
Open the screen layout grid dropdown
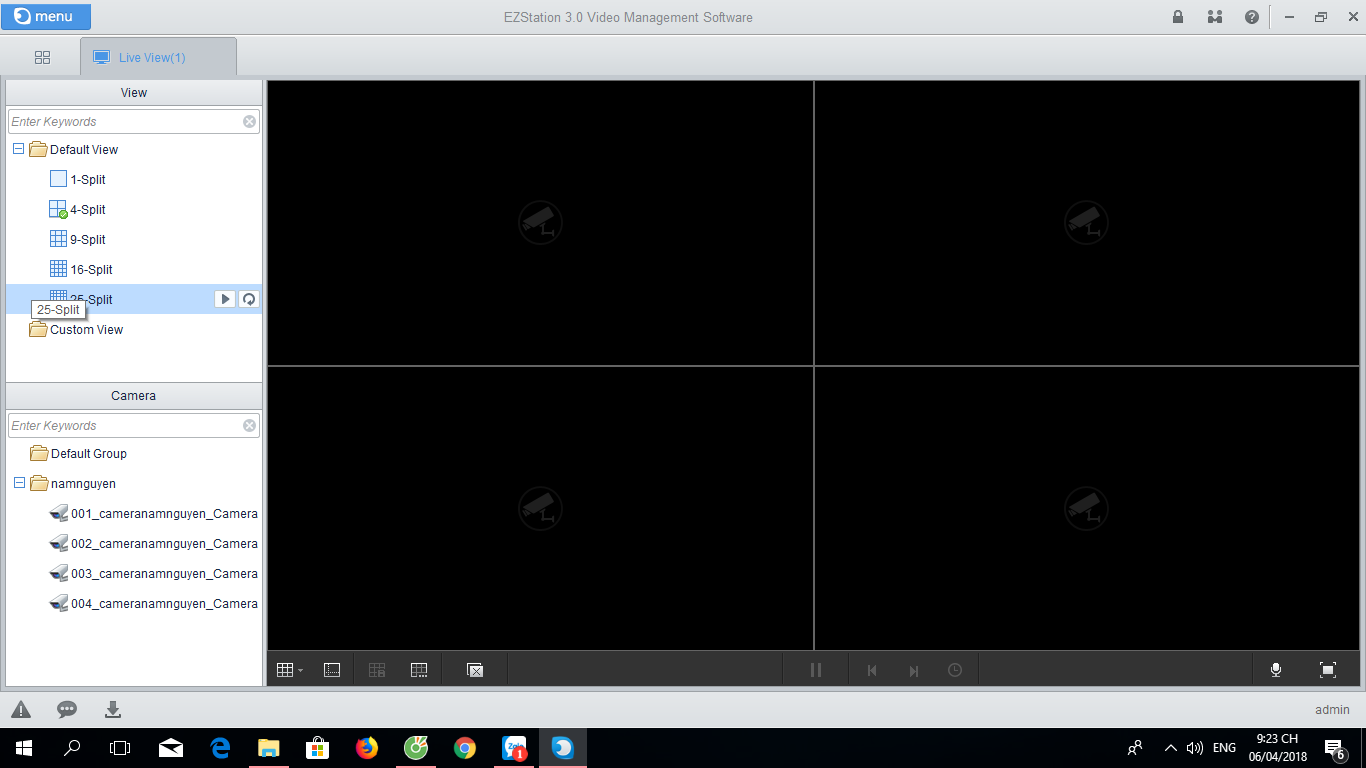(289, 670)
